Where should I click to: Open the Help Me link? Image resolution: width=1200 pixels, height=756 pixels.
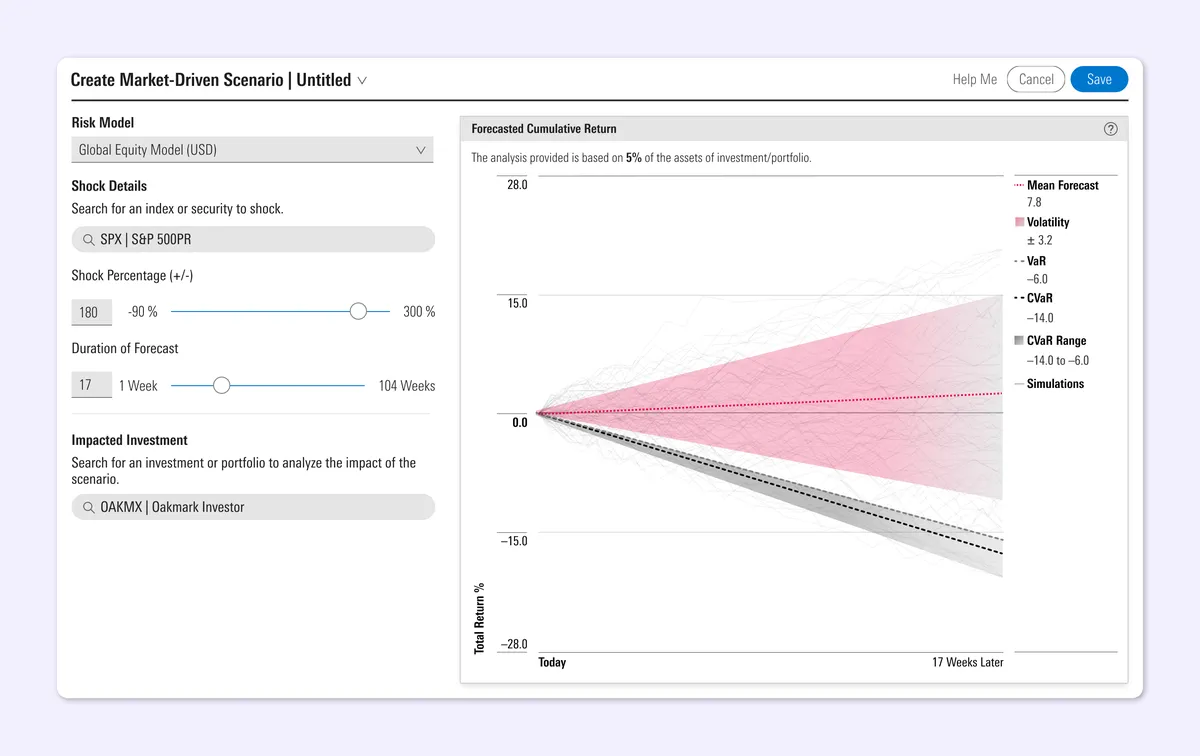tap(975, 80)
